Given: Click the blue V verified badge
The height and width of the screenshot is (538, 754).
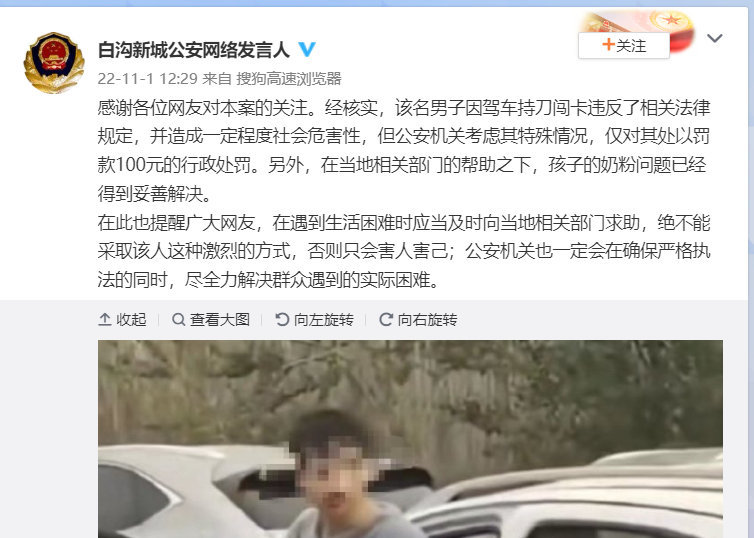Looking at the screenshot, I should point(307,49).
